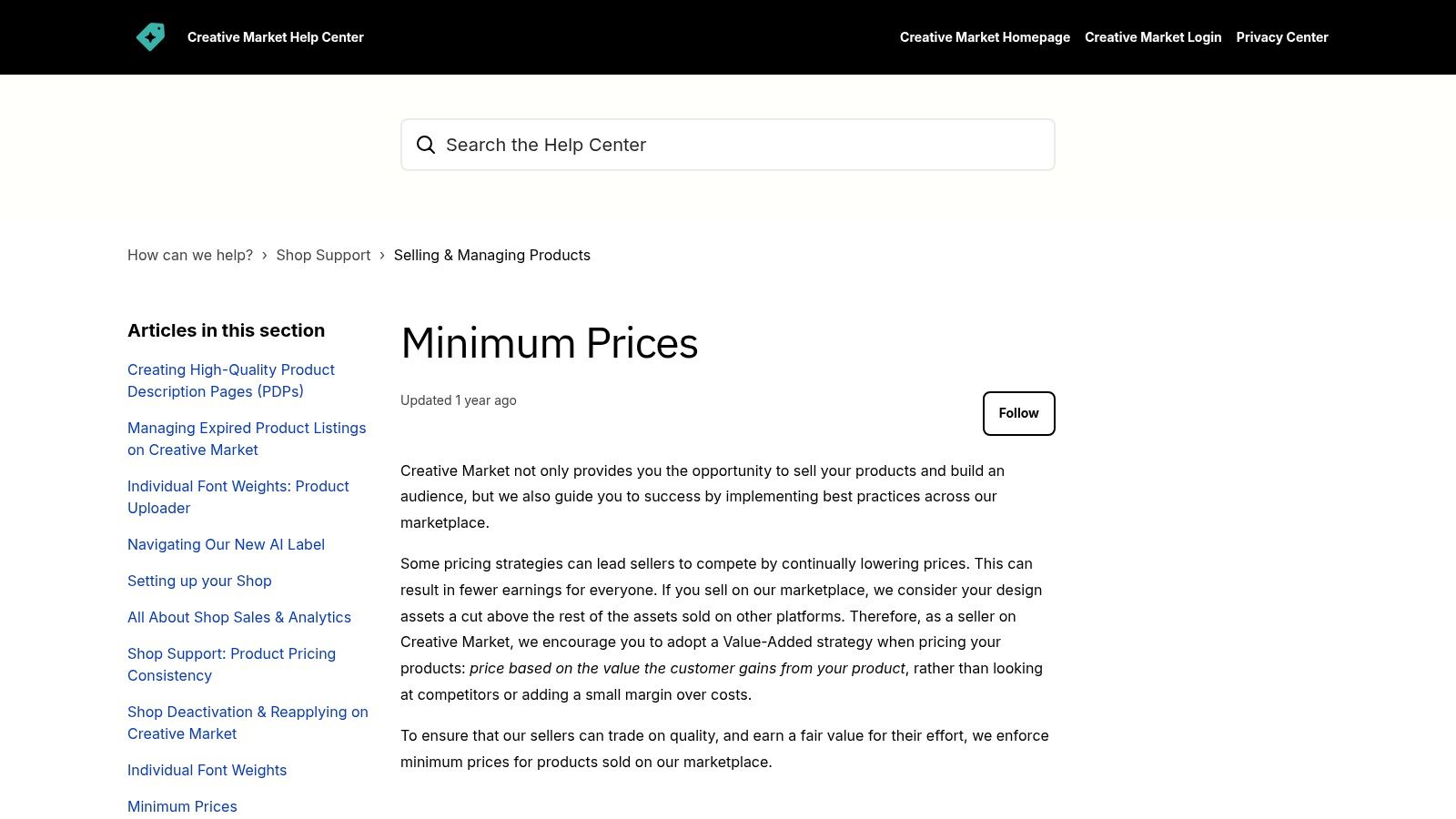Open Shop Deactivation & Reapplying article

pyautogui.click(x=248, y=723)
